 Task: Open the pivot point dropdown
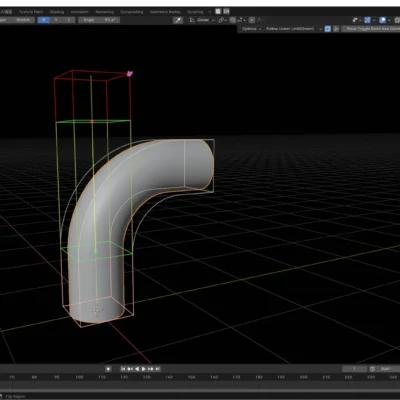point(222,20)
